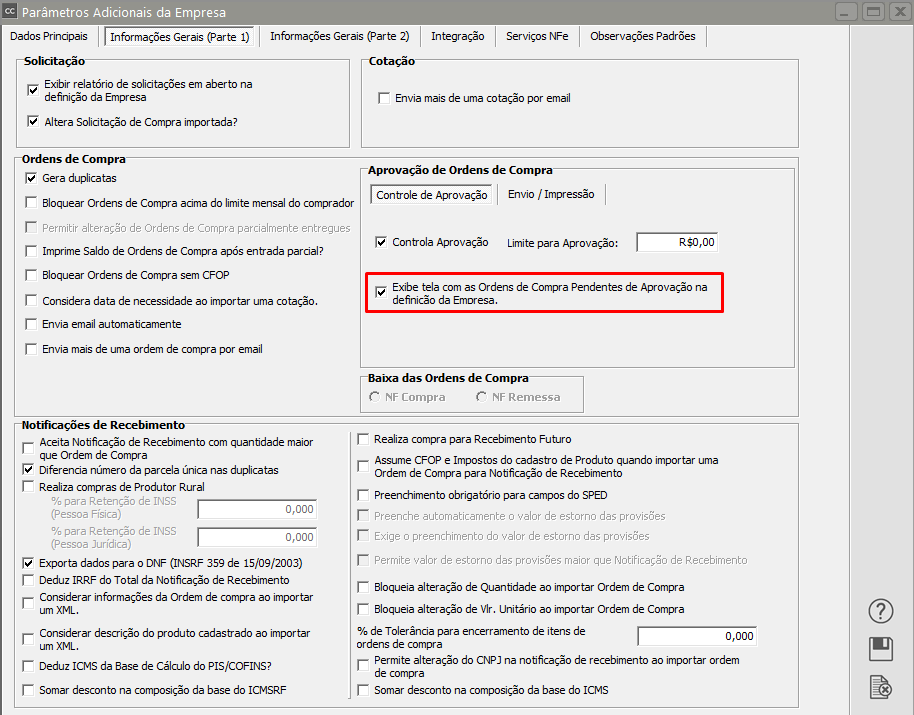Toggle the Gera duplicatas checkbox
The height and width of the screenshot is (715, 914).
32,178
